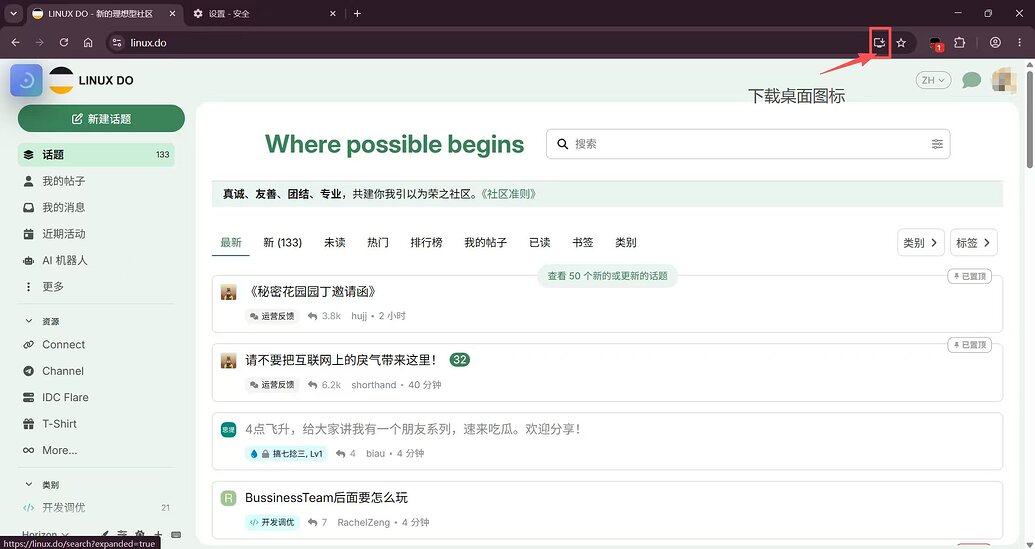Open the Horizon theme dropdown

click(45, 534)
